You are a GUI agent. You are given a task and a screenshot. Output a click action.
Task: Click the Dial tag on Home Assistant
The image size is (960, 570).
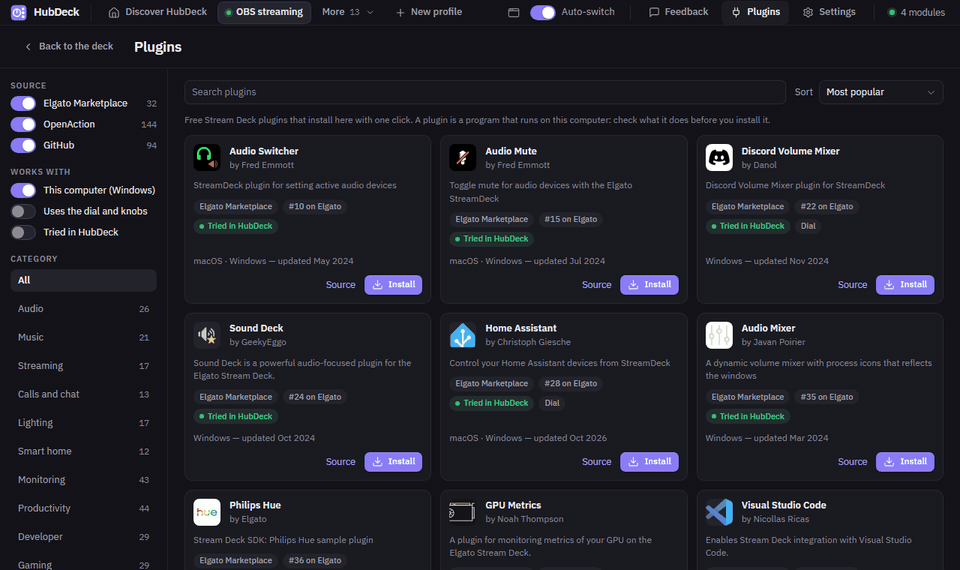point(552,403)
